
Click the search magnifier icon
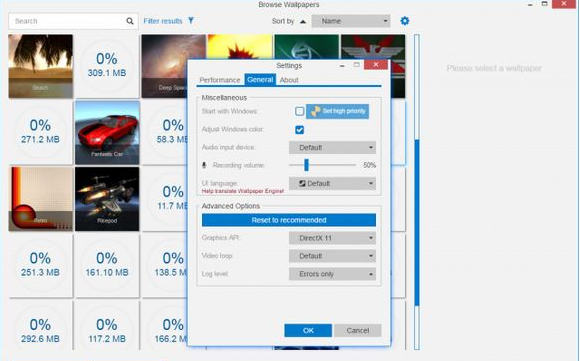tap(129, 21)
